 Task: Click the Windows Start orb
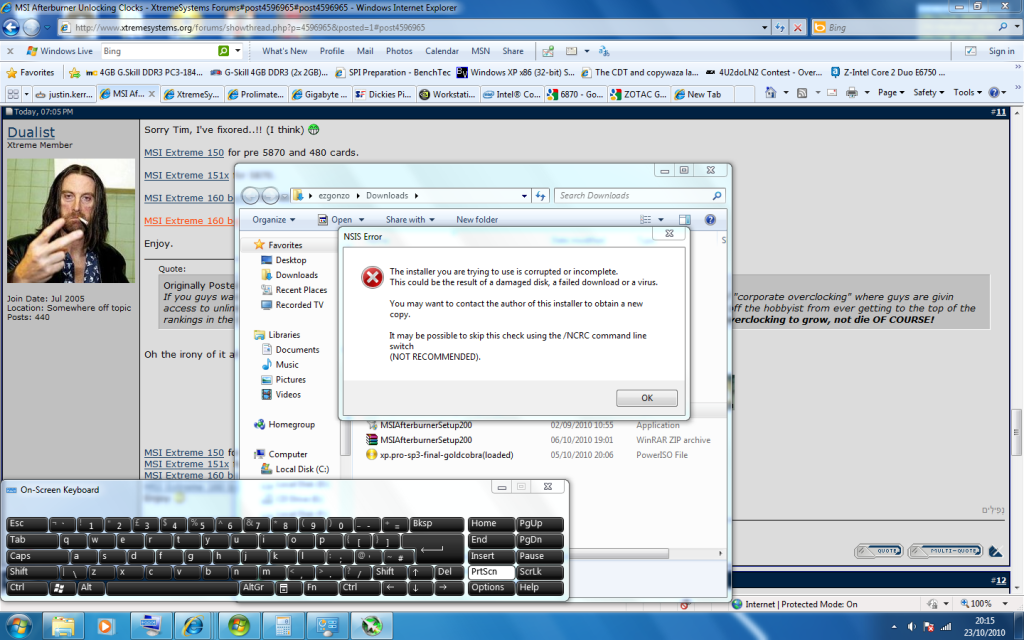click(18, 626)
